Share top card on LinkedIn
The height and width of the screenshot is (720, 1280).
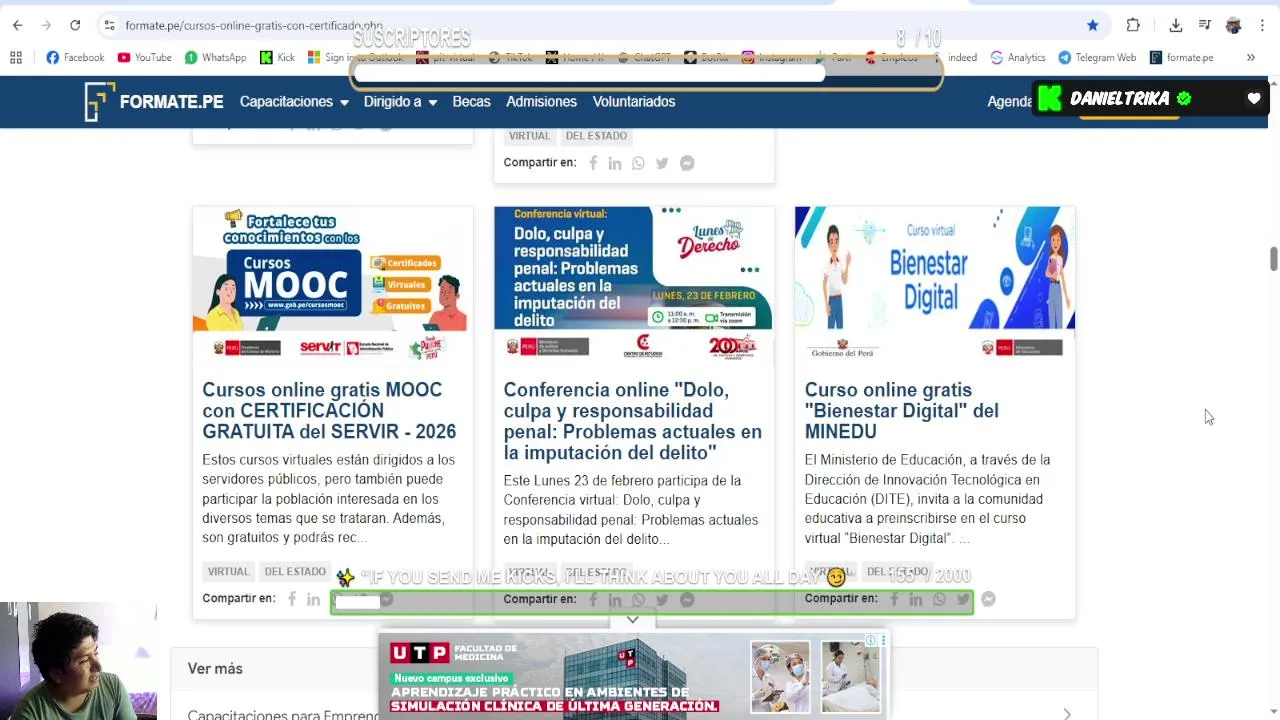click(615, 163)
